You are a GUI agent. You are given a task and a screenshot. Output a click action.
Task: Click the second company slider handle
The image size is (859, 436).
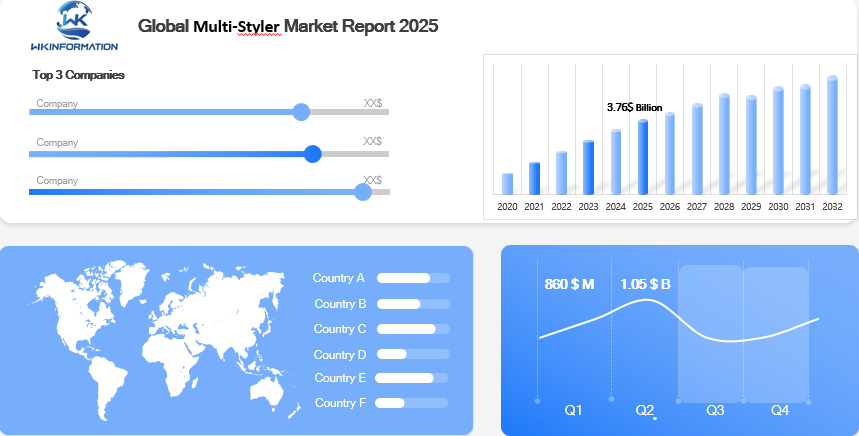(x=312, y=154)
